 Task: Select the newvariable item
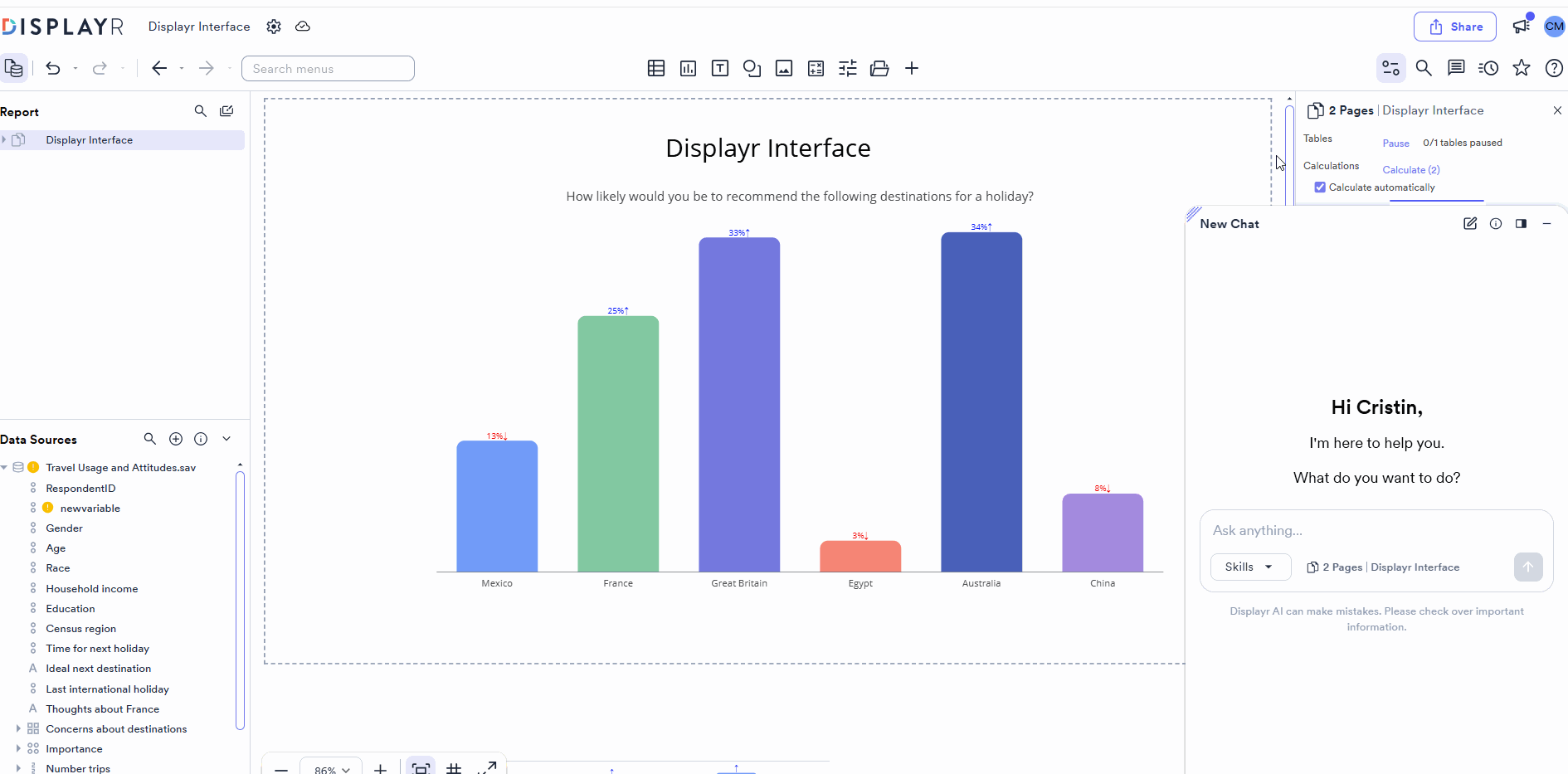[x=90, y=509]
